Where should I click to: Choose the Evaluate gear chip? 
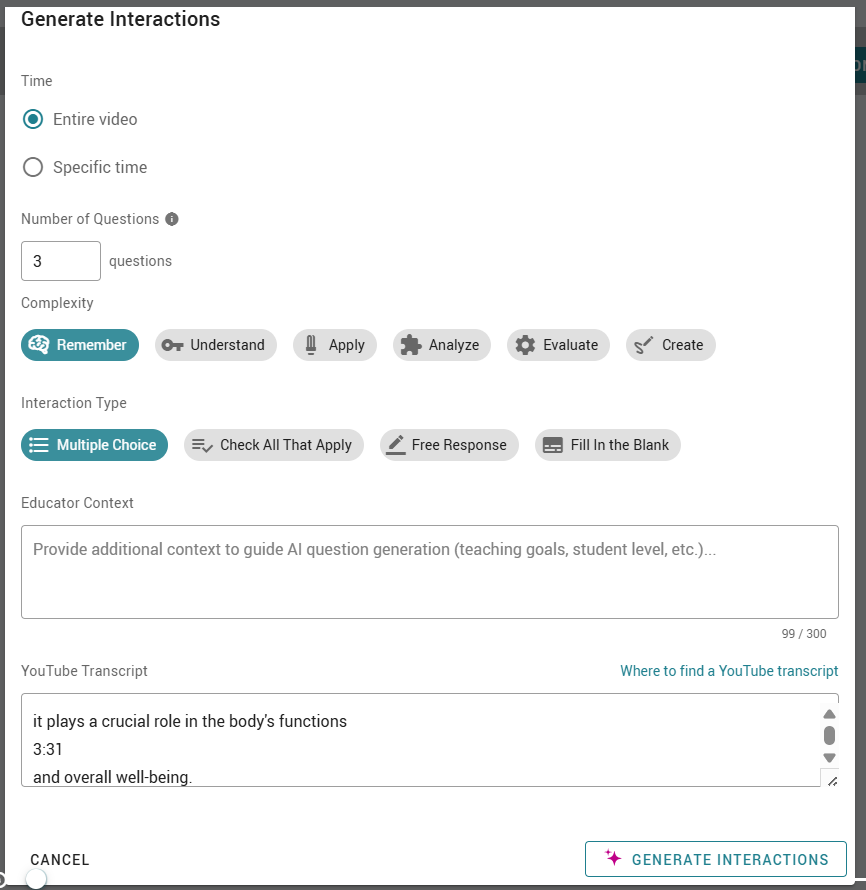point(558,345)
